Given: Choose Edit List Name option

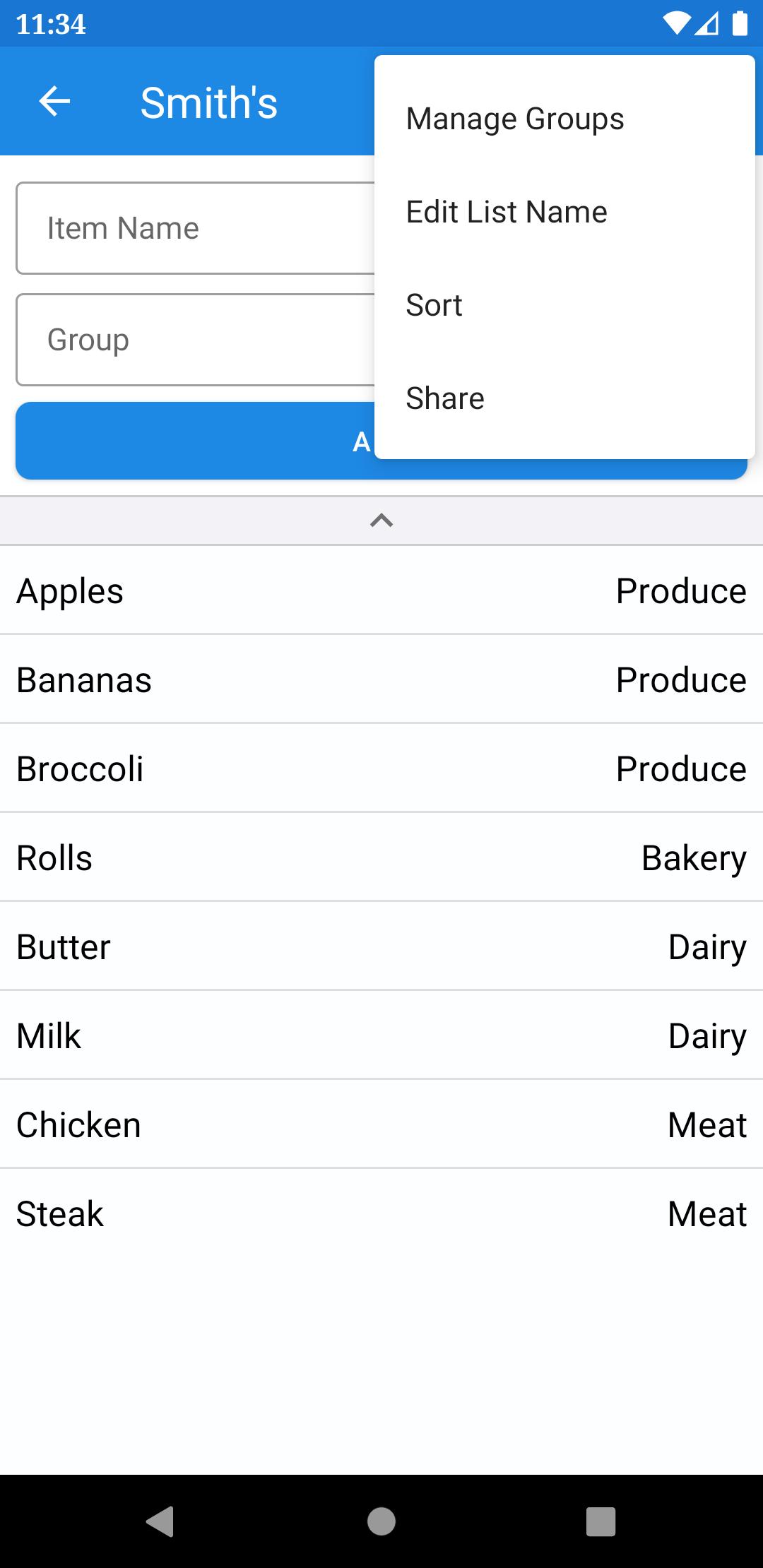Looking at the screenshot, I should pos(507,212).
